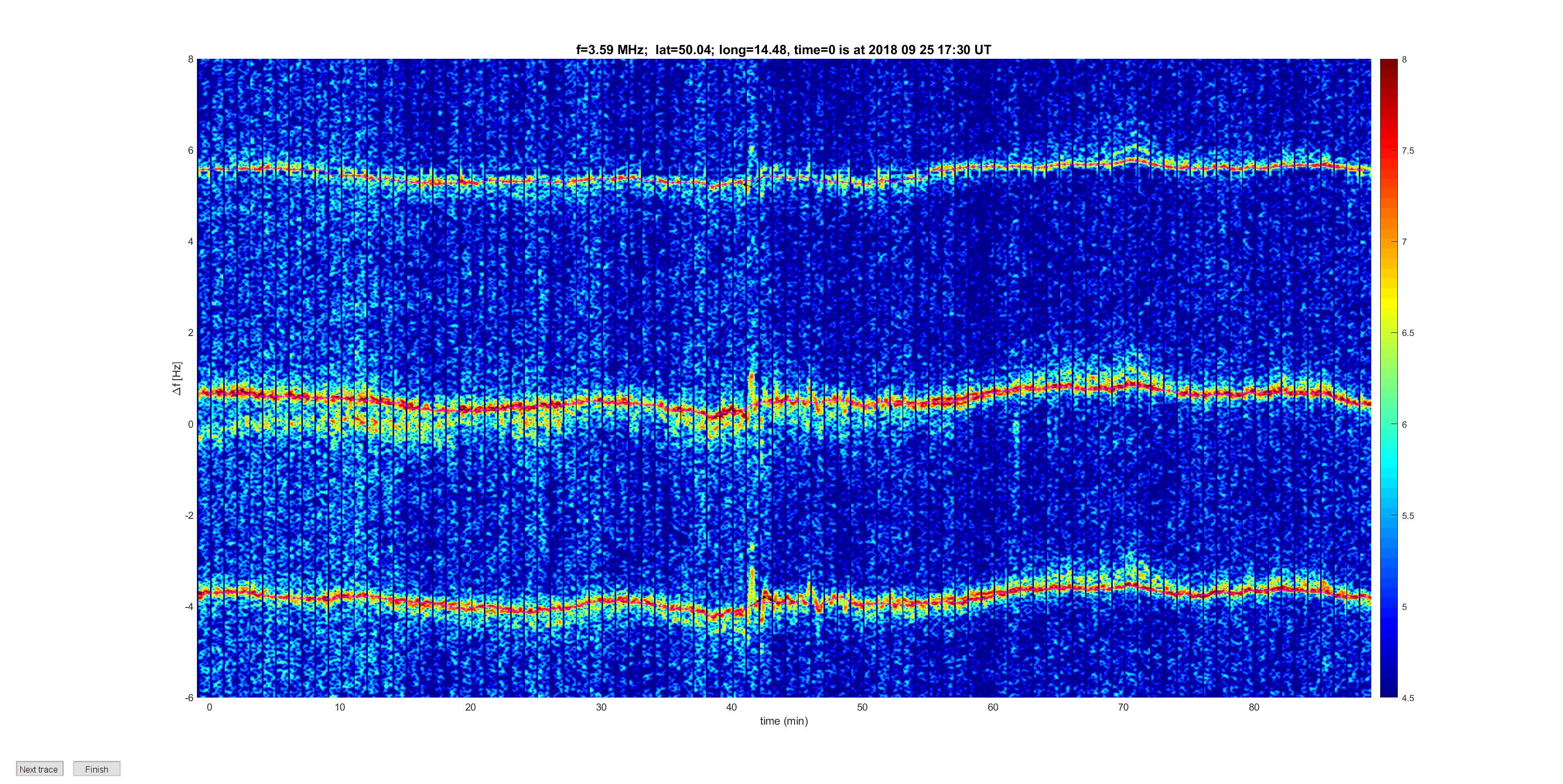Click the Next trace button
The image size is (1563, 784).
(x=40, y=769)
